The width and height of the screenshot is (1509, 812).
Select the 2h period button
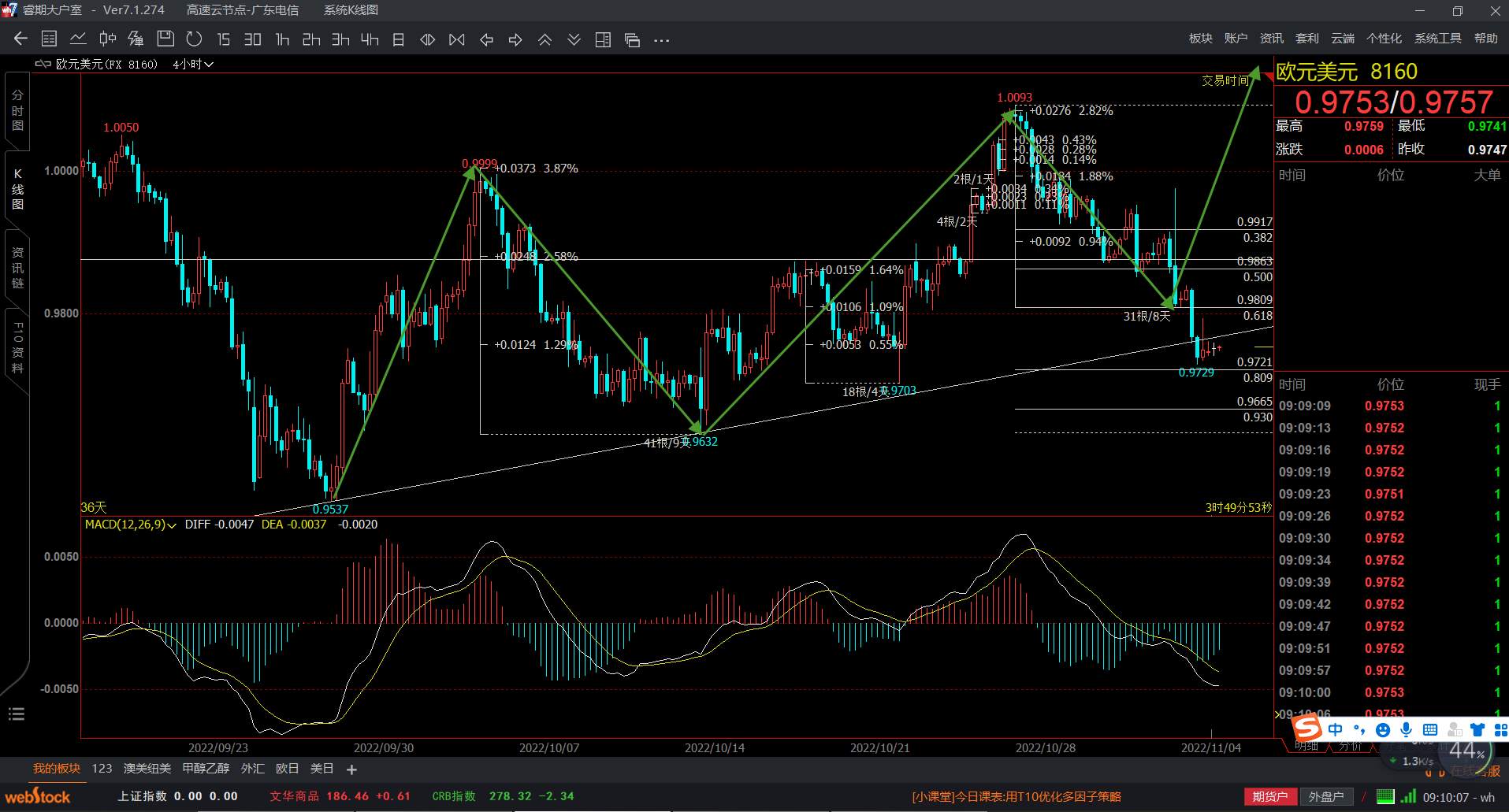[311, 39]
